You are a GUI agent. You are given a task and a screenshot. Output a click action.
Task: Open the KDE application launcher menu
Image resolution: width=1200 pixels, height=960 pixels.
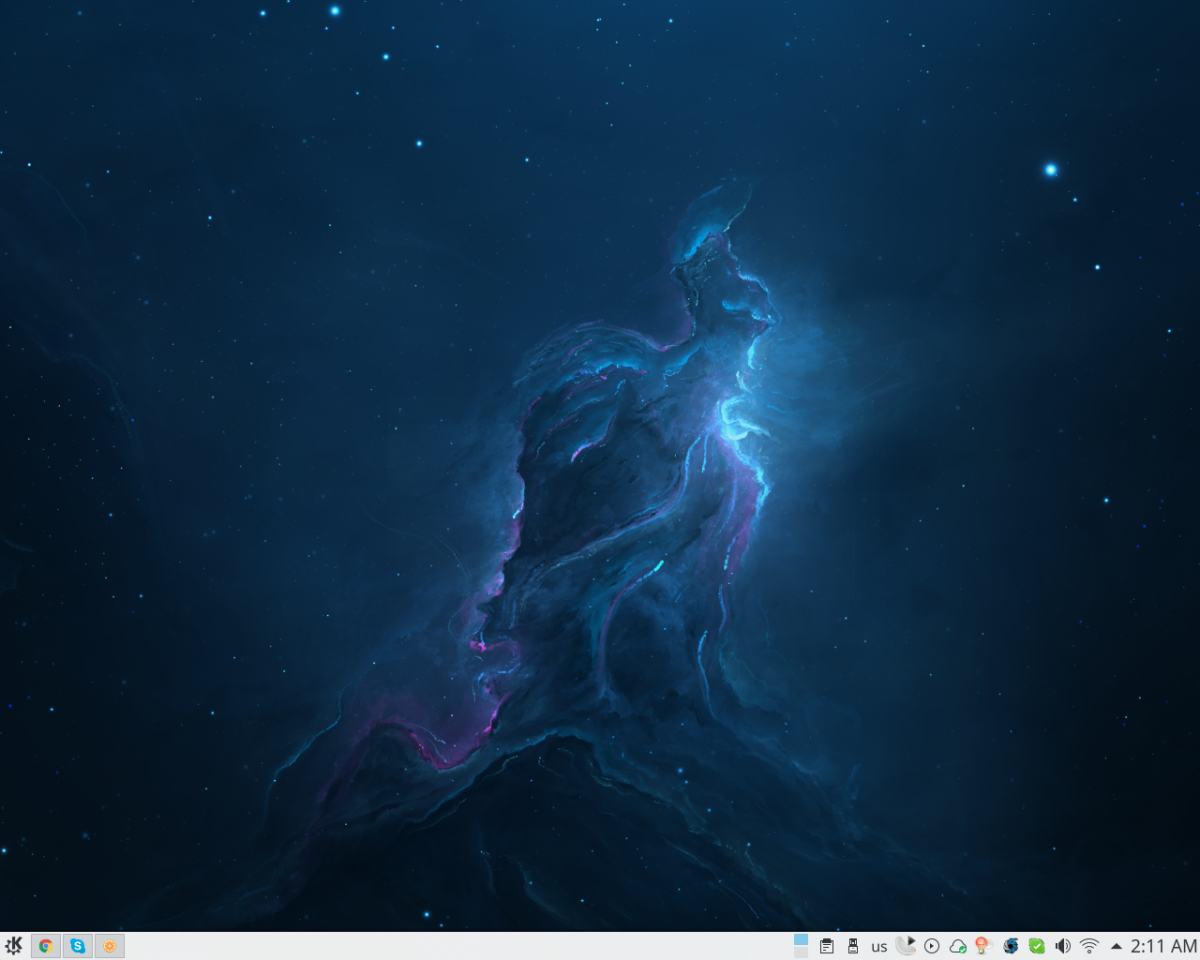[14, 945]
